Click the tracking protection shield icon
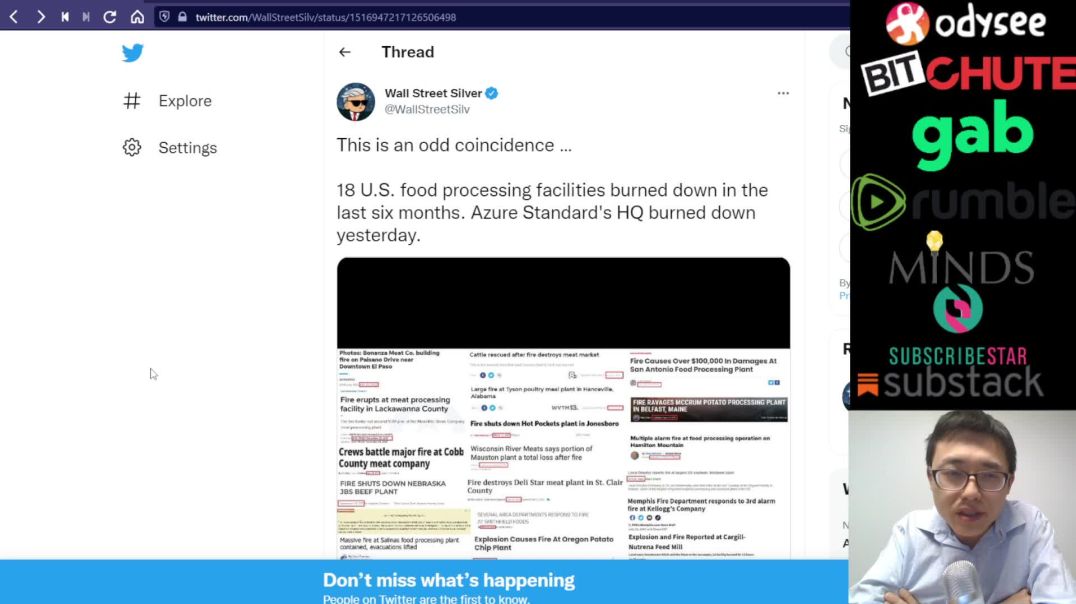The image size is (1076, 604). (165, 16)
